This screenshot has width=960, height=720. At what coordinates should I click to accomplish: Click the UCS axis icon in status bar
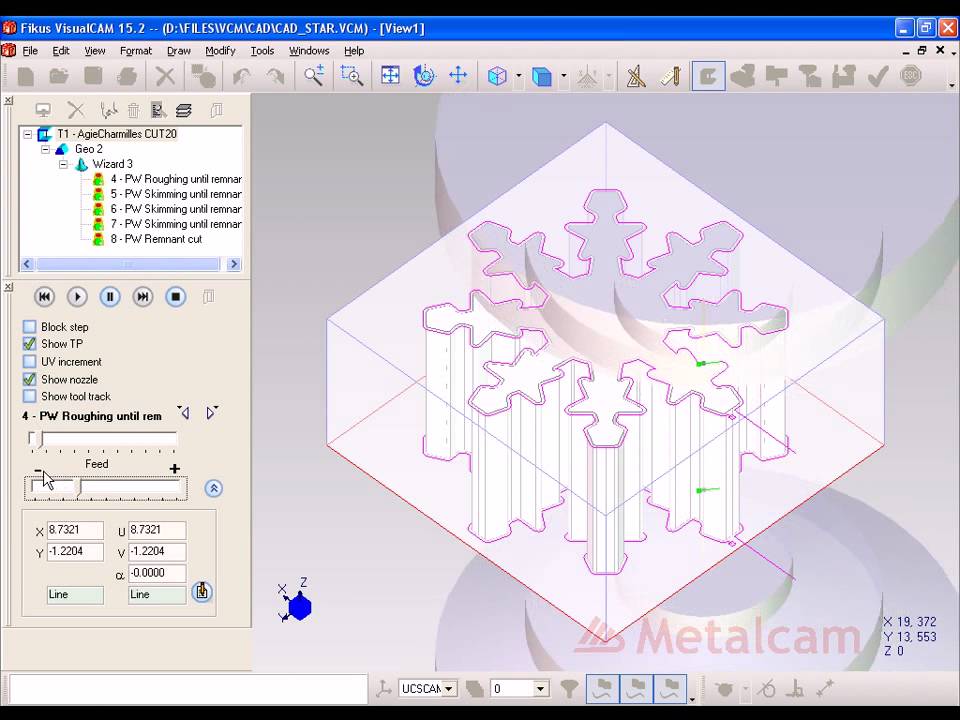[384, 689]
